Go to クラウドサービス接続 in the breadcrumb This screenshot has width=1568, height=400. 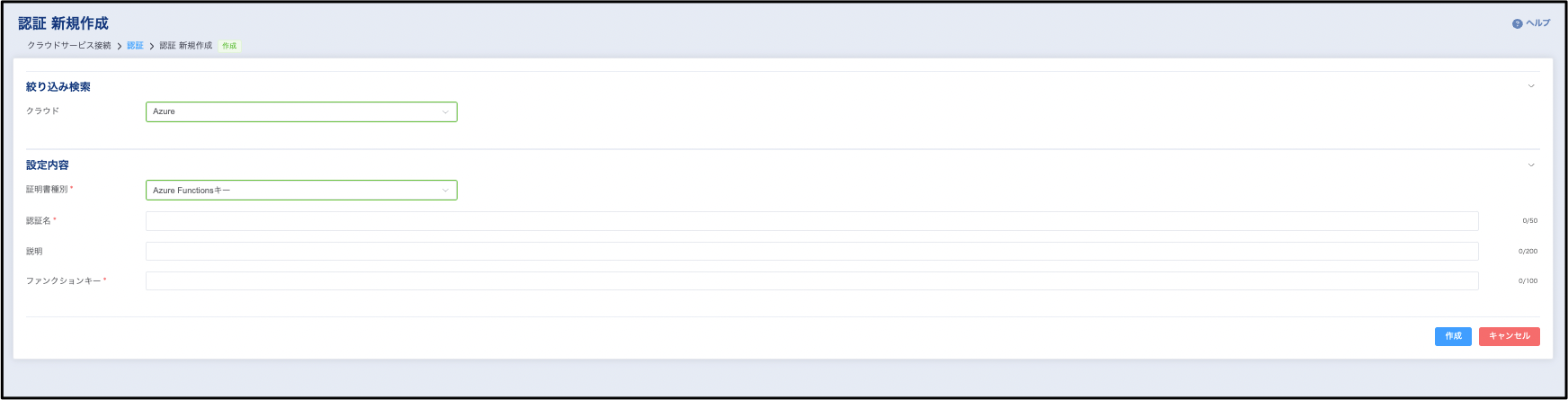tap(69, 46)
